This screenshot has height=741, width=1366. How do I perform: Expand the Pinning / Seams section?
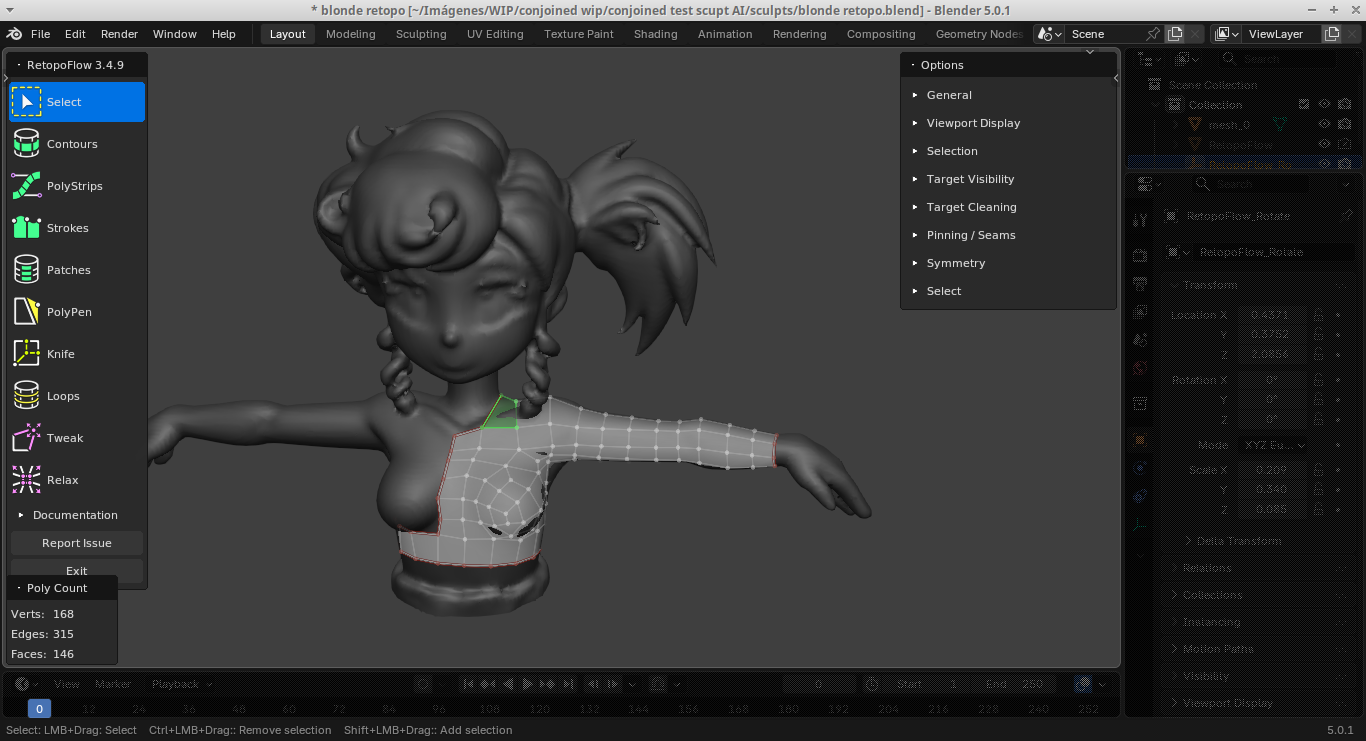point(1008,235)
